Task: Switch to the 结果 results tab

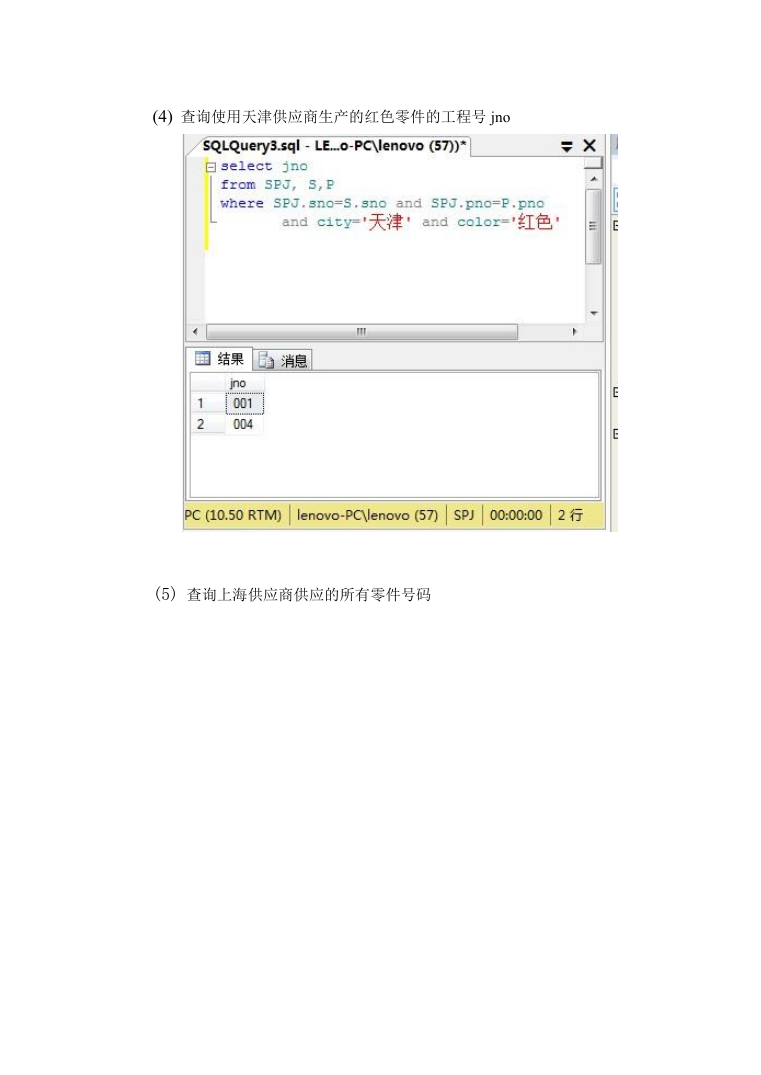Action: click(220, 359)
